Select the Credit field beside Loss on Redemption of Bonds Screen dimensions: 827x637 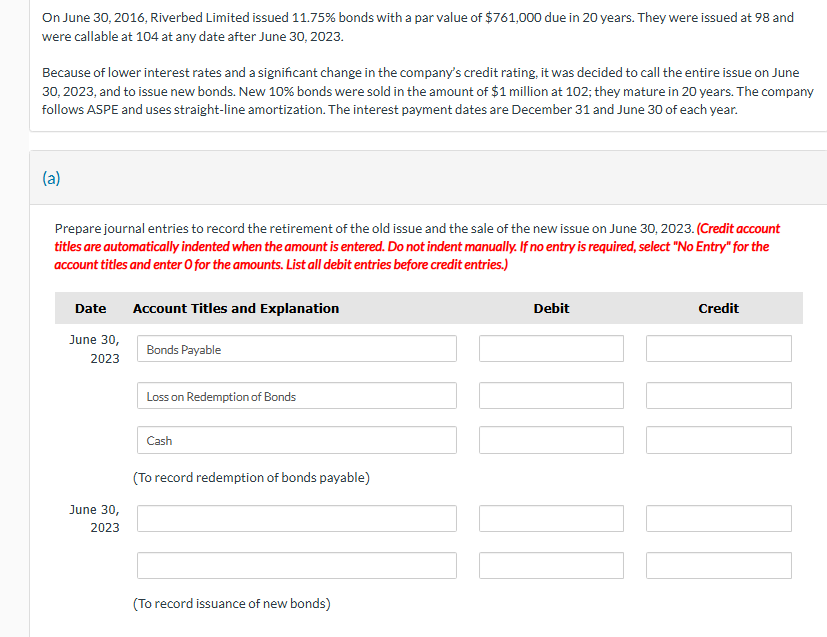click(x=718, y=395)
